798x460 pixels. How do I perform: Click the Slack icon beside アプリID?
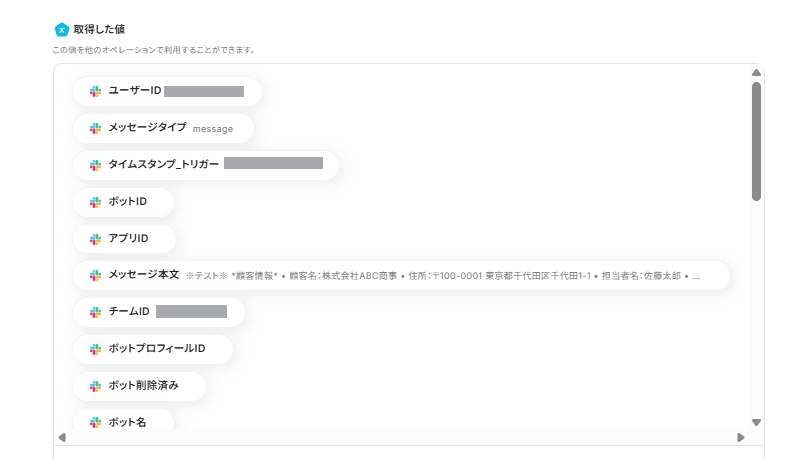[96, 238]
